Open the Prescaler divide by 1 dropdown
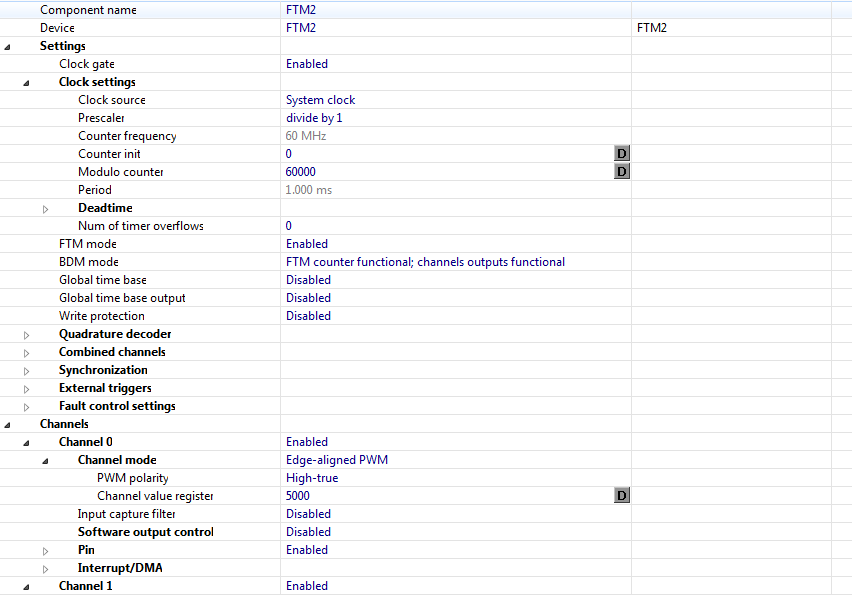This screenshot has height=595, width=852. coord(314,118)
